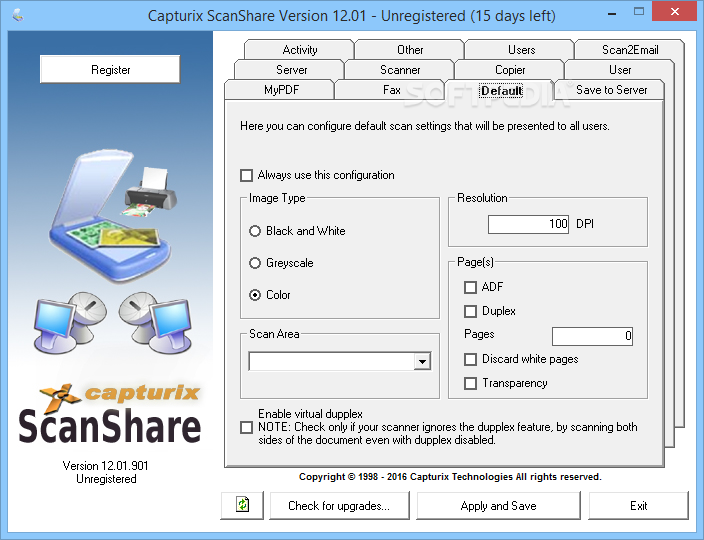Click the green refresh icon button
The width and height of the screenshot is (704, 540).
coord(242,505)
